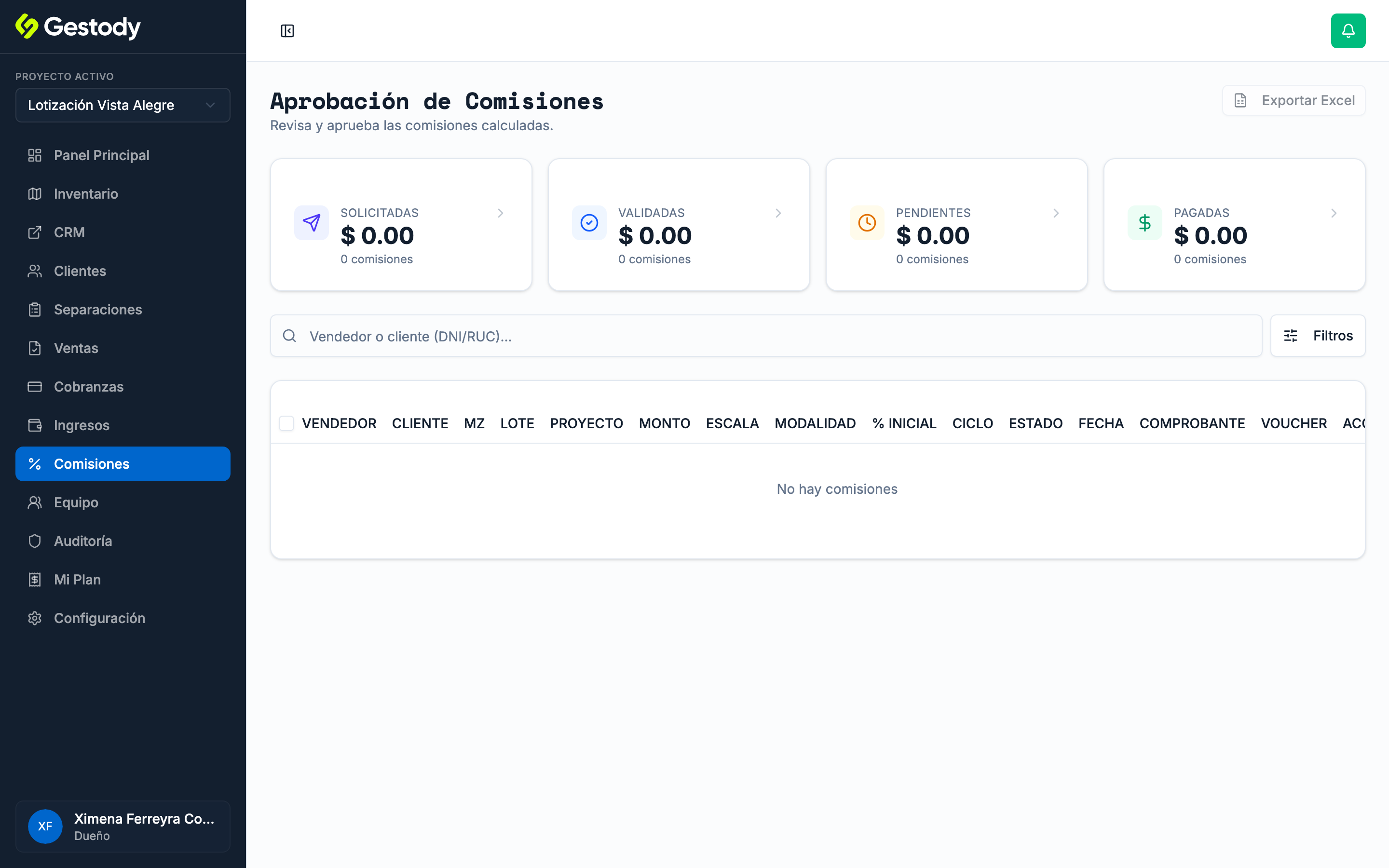Open notifications with the green bell icon
The height and width of the screenshot is (868, 1389).
tap(1348, 31)
